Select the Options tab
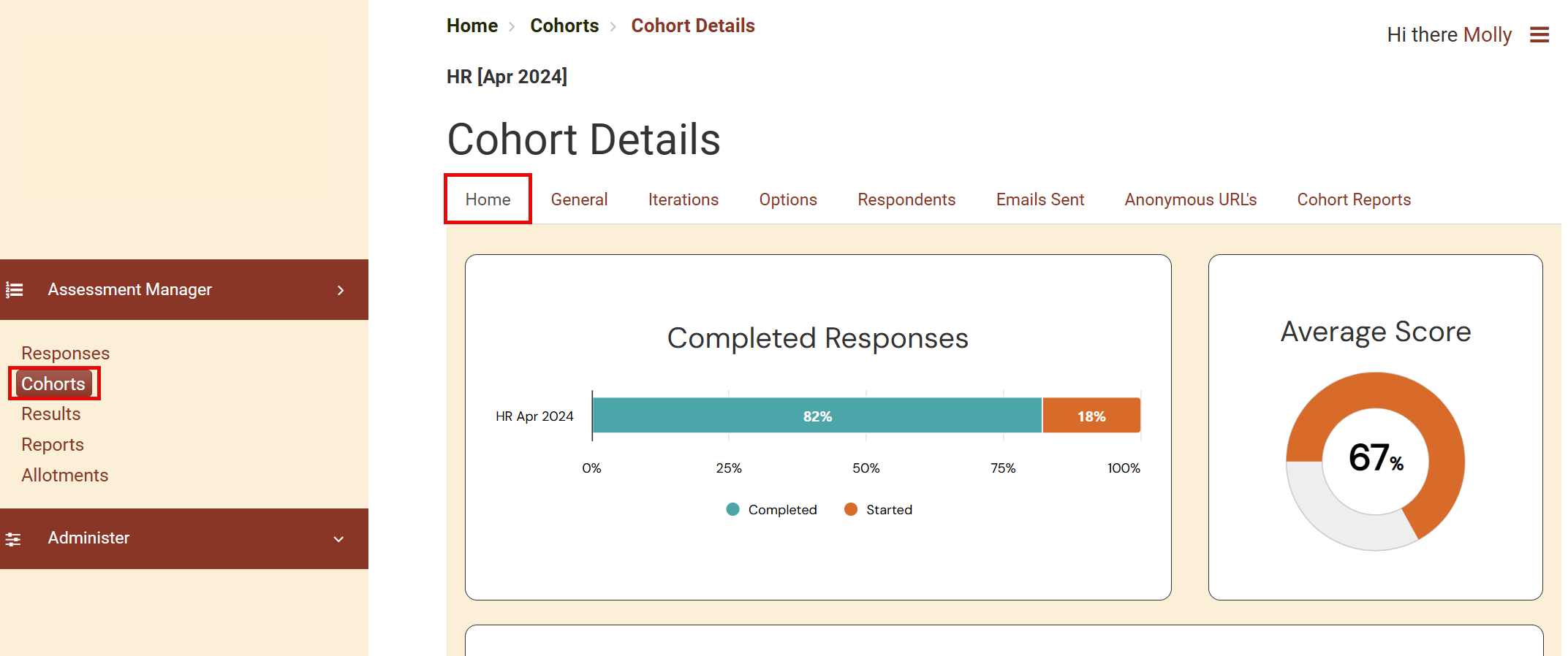This screenshot has height=656, width=1568. click(x=787, y=199)
